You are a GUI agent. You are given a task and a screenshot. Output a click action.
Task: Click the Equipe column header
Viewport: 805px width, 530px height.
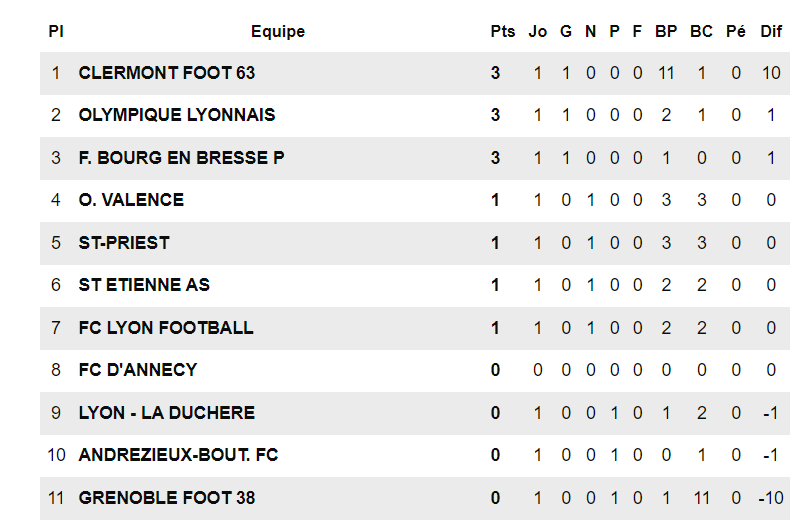(278, 32)
